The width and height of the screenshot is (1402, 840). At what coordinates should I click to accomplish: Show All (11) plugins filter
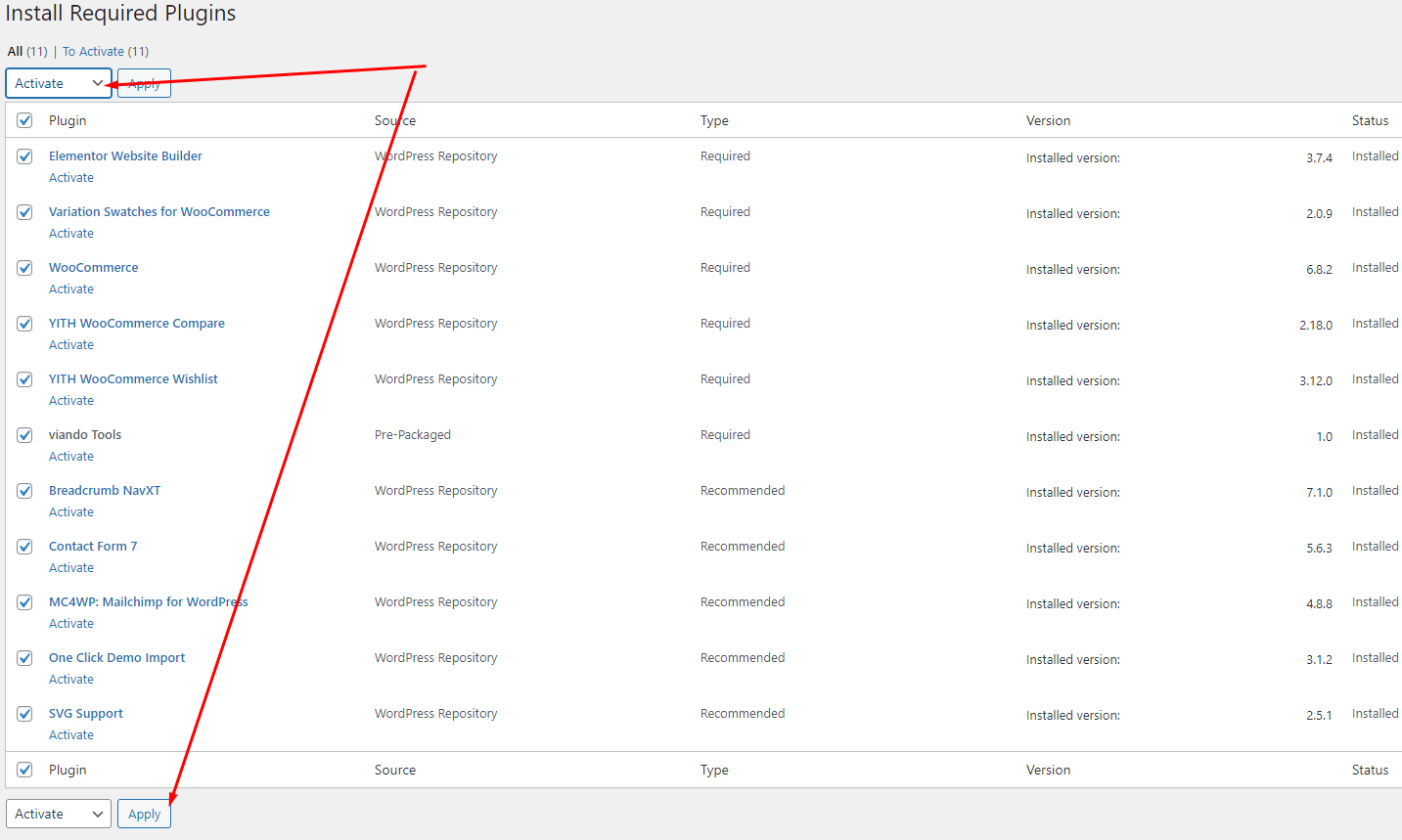pos(27,51)
